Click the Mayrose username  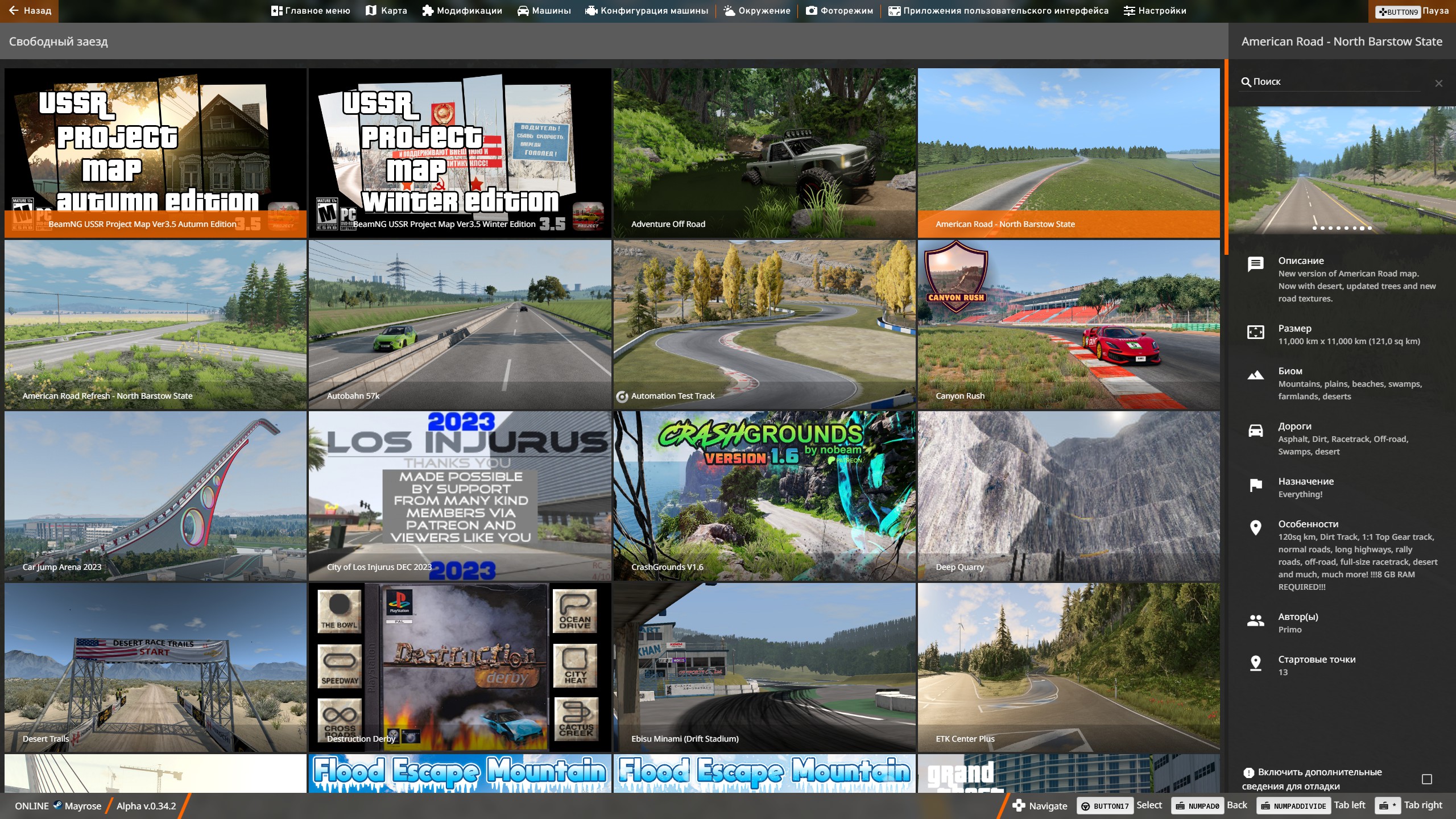point(83,806)
